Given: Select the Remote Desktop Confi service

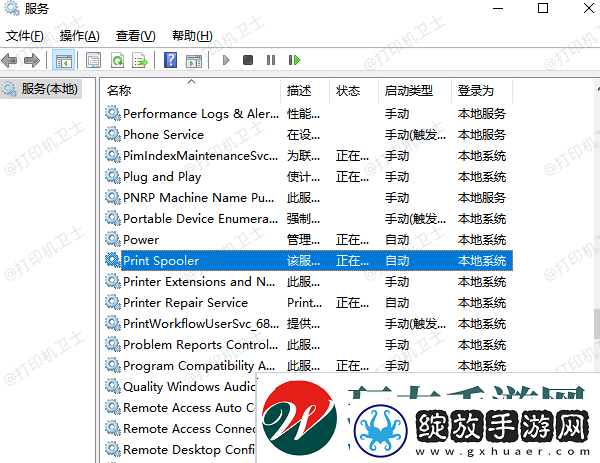Looking at the screenshot, I should 180,450.
